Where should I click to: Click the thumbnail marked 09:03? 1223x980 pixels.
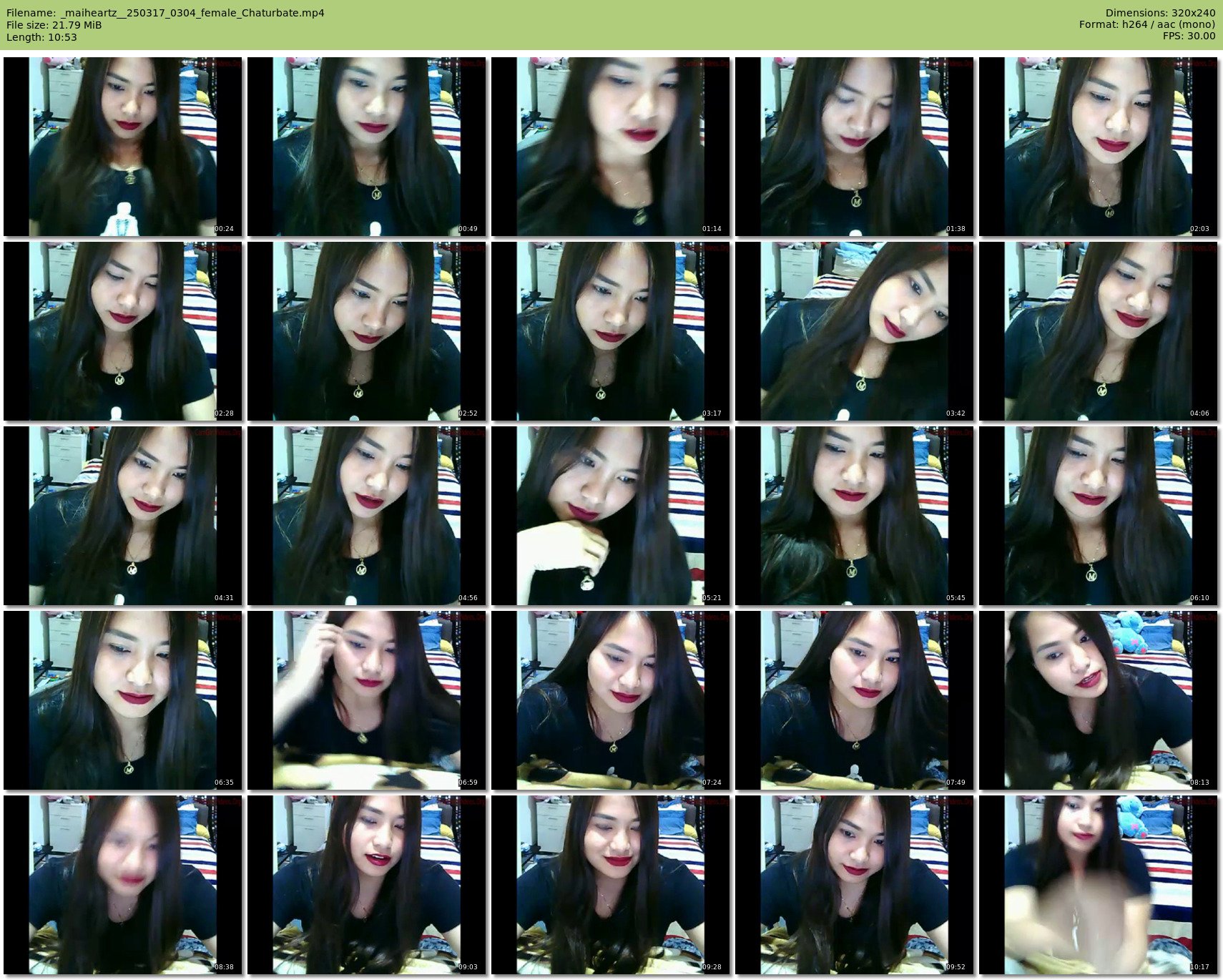(366, 885)
